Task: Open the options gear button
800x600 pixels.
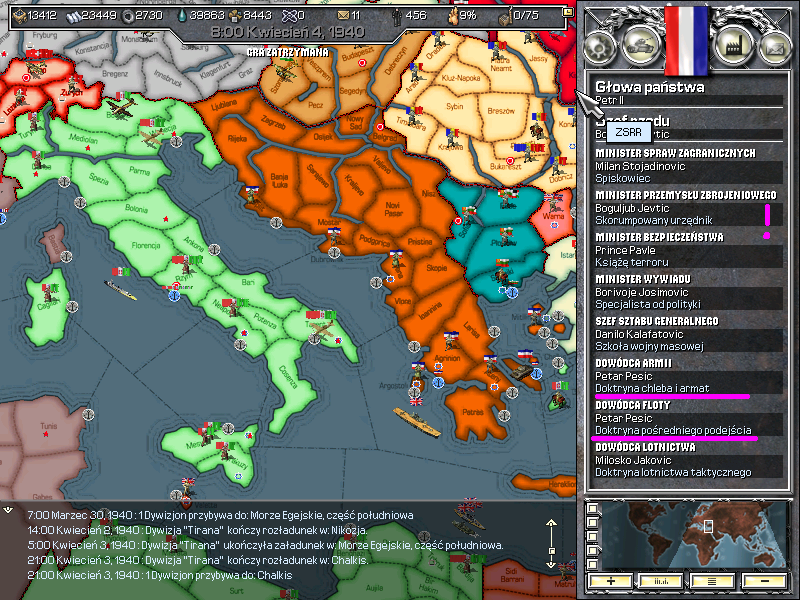Action: [601, 47]
